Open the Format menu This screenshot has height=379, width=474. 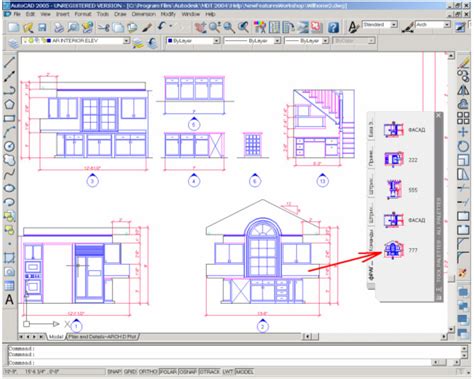coord(83,14)
